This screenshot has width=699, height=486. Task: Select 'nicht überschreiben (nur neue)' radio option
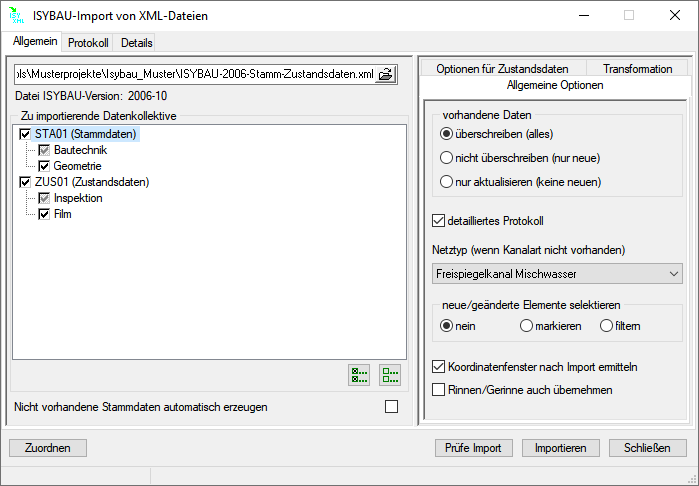[x=447, y=158]
